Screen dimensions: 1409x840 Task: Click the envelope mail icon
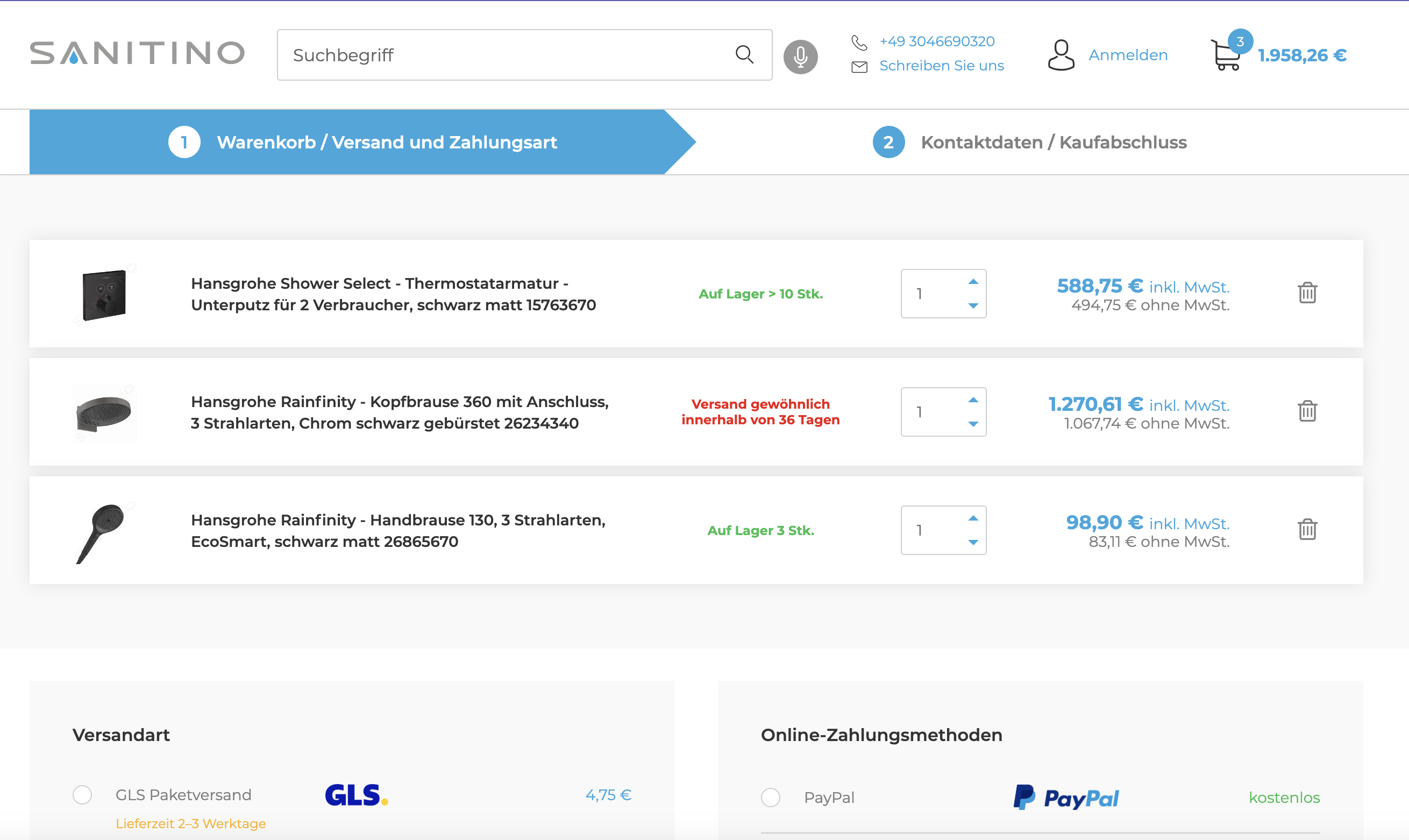[859, 67]
